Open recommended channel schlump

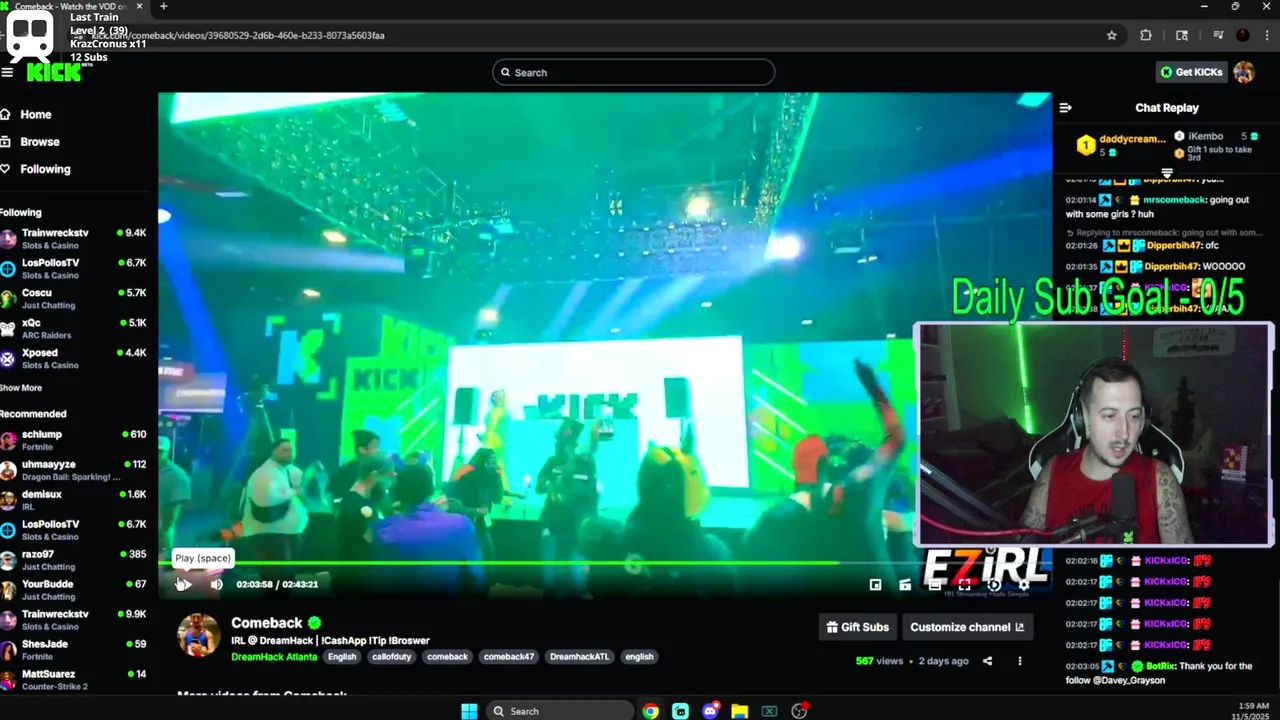pyautogui.click(x=74, y=440)
